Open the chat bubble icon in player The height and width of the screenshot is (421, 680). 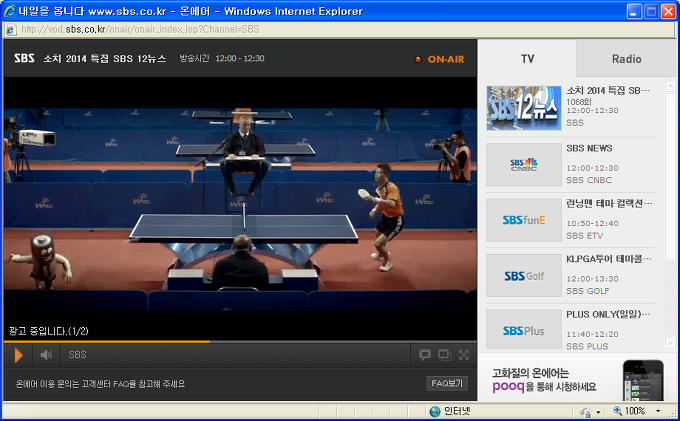pyautogui.click(x=425, y=355)
